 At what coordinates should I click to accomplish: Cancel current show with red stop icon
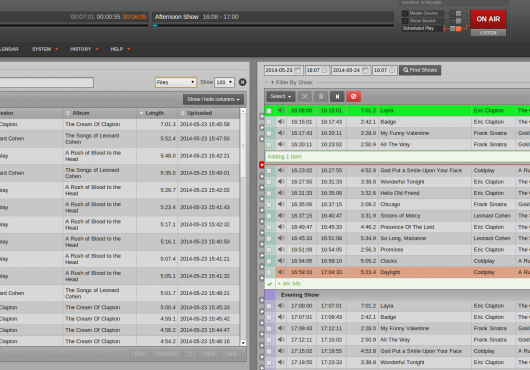pyautogui.click(x=353, y=97)
